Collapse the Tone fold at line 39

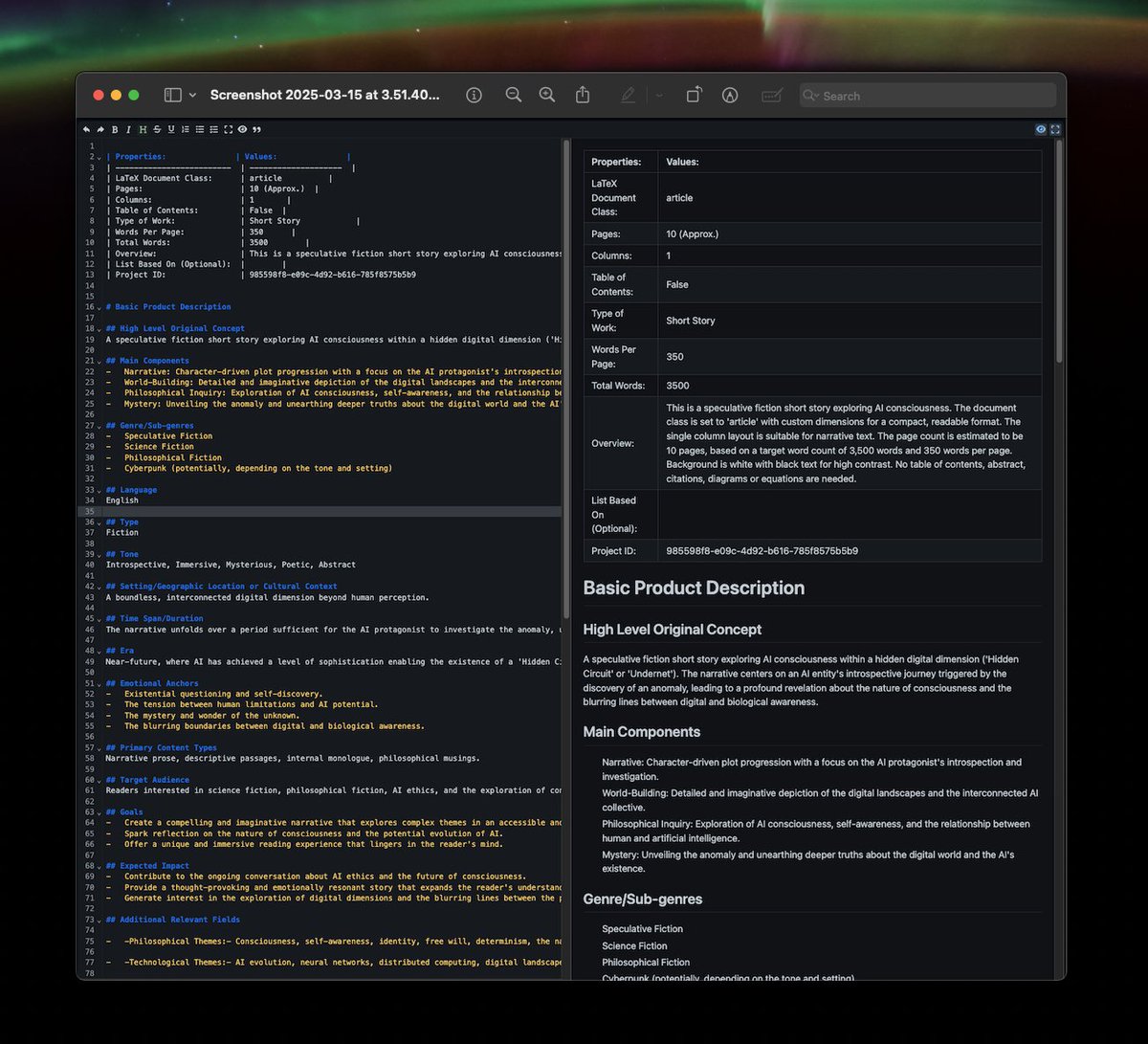99,554
